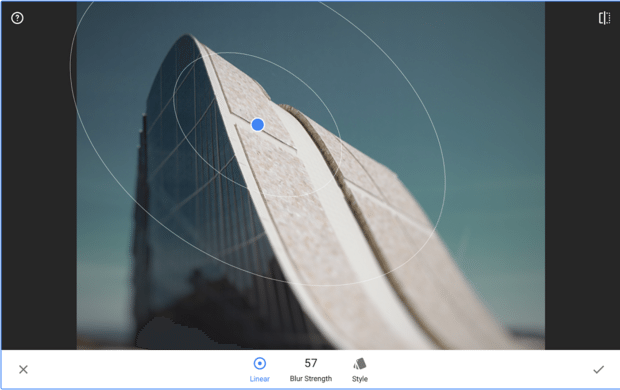Tap the blue focus center point
Viewport: 620px width, 390px height.
point(258,125)
